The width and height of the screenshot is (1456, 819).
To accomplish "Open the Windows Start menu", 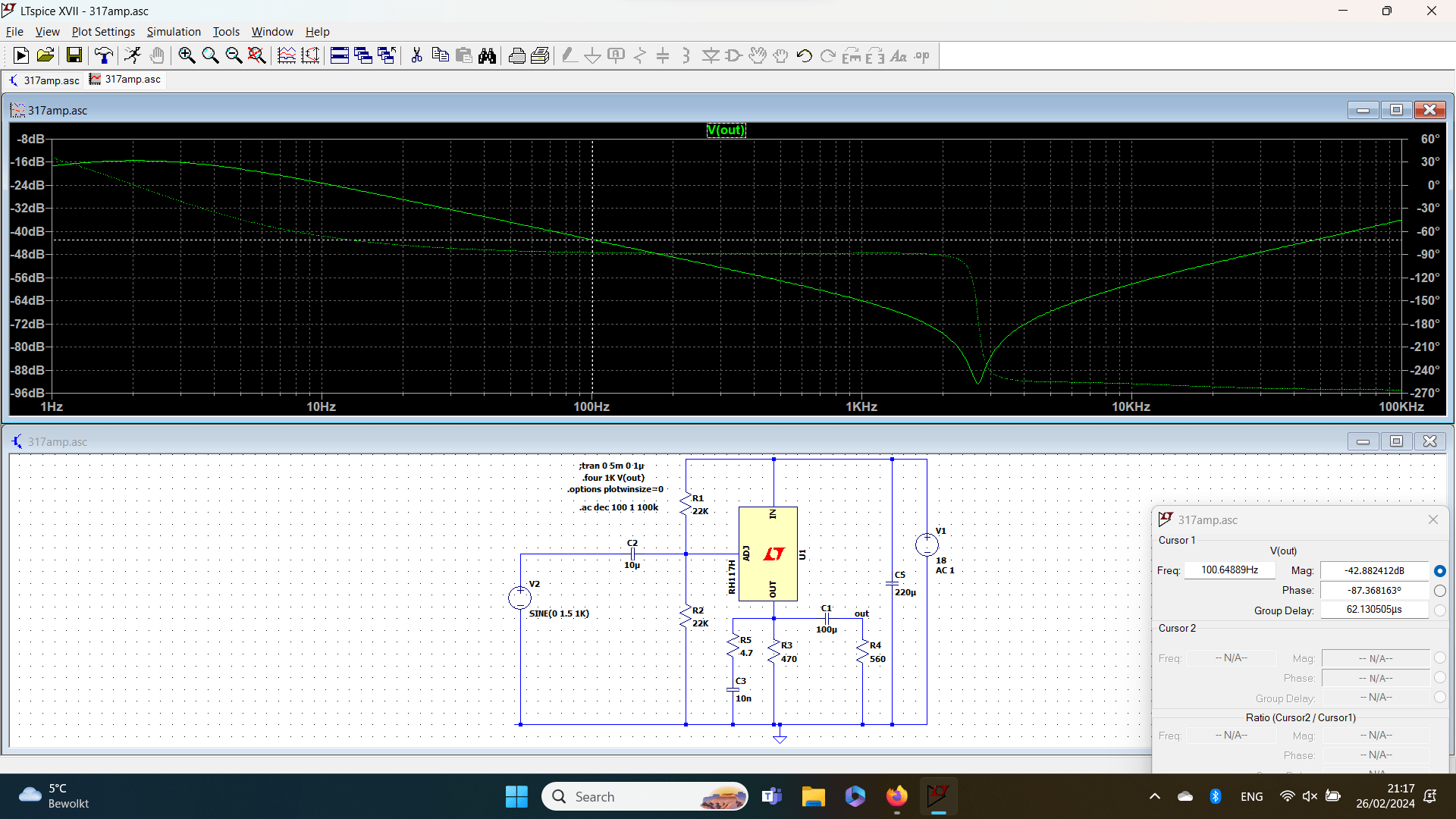I will 516,796.
